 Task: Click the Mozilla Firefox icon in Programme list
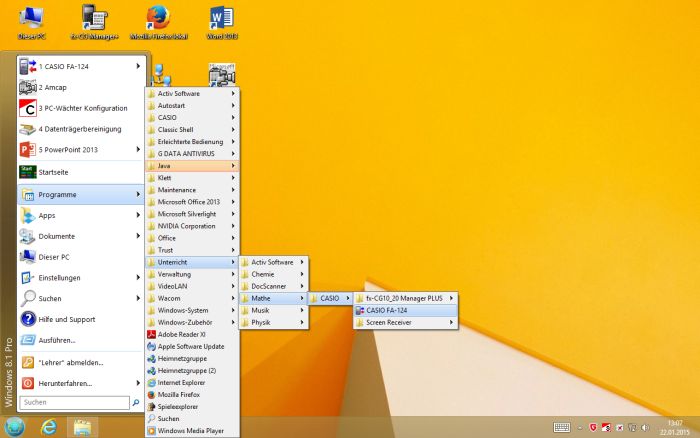[151, 395]
